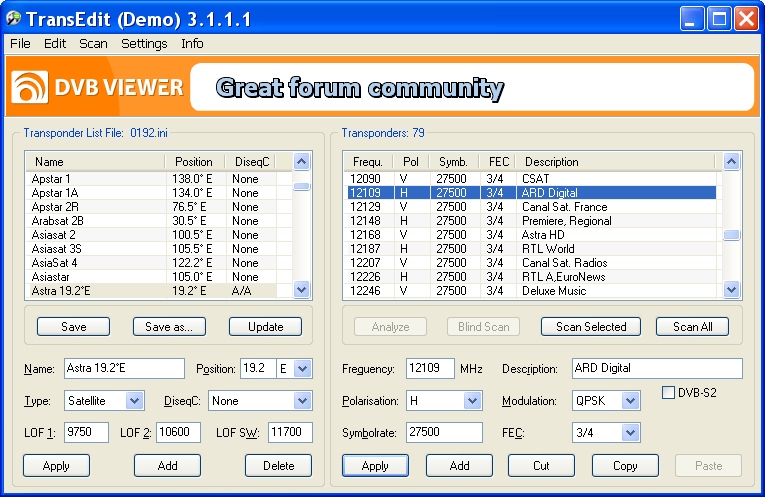Open the Position direction E dropdown
The width and height of the screenshot is (765, 497).
pyautogui.click(x=302, y=369)
